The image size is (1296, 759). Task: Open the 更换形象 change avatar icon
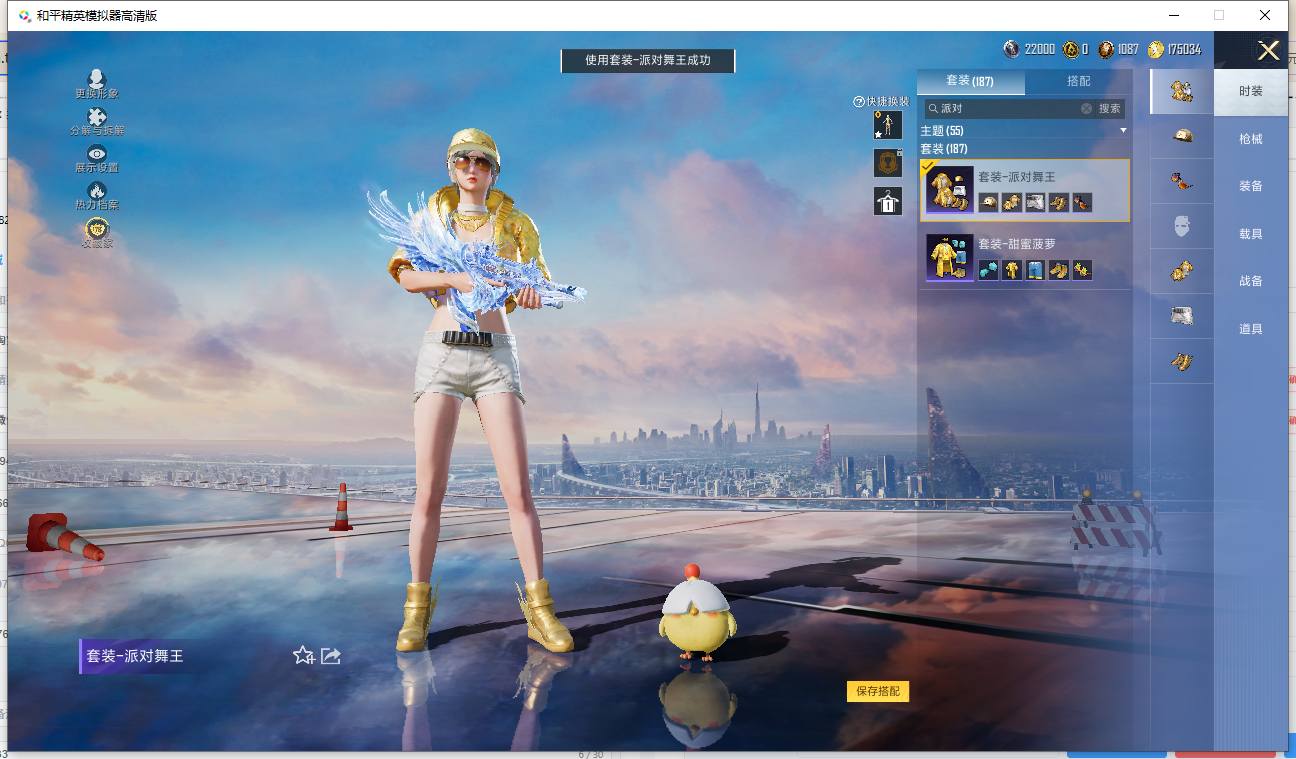tap(97, 79)
